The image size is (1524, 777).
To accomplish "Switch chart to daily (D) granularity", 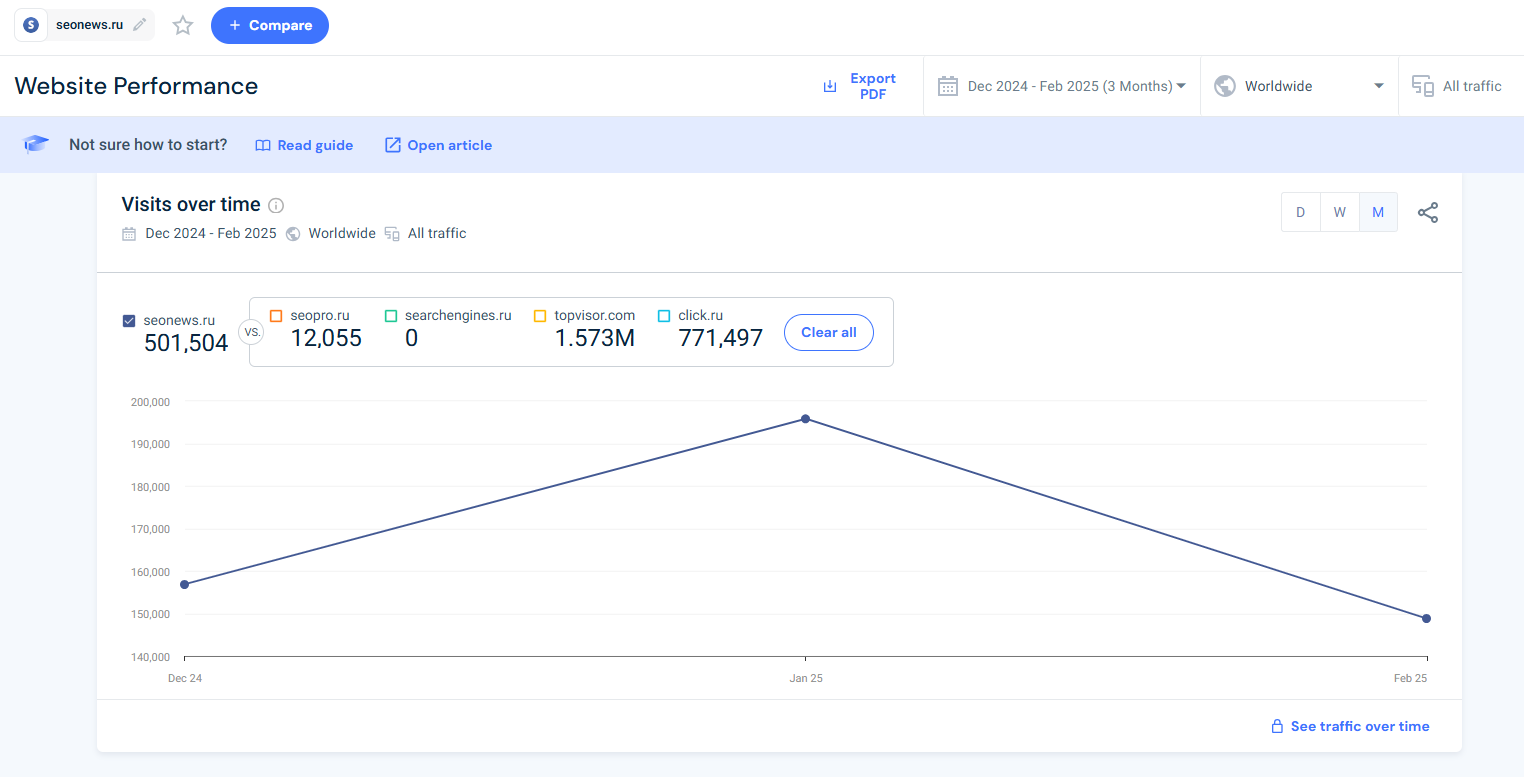I will [x=1301, y=212].
